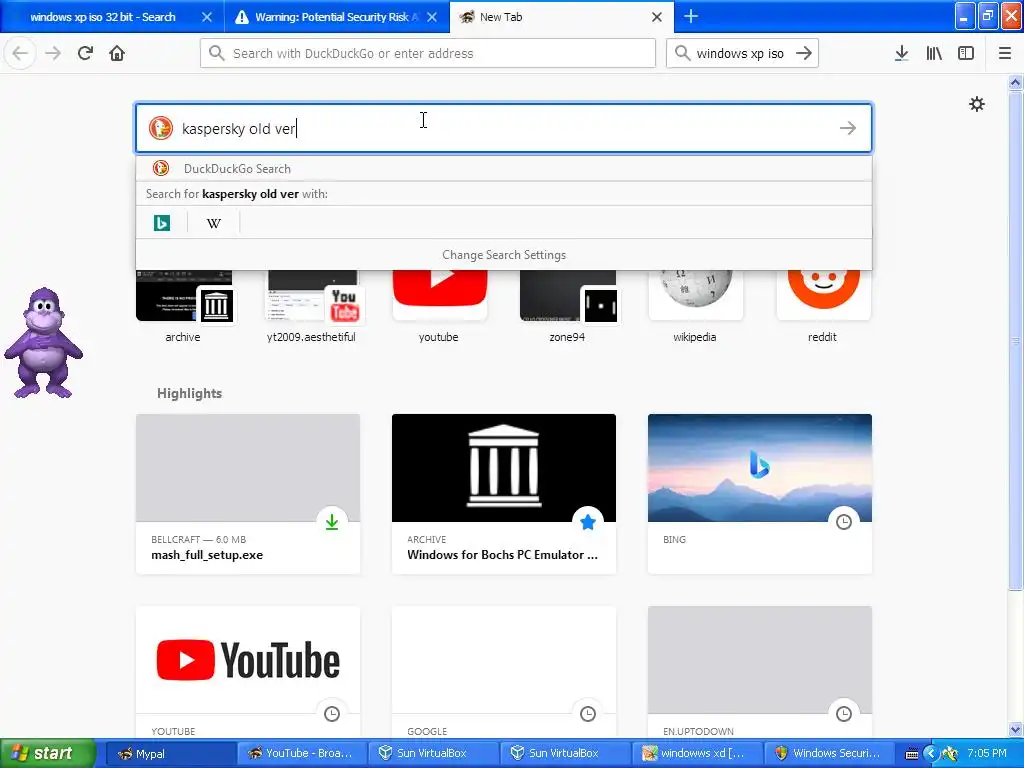
Task: Click history clock on en.uptodown card
Action: 844,714
